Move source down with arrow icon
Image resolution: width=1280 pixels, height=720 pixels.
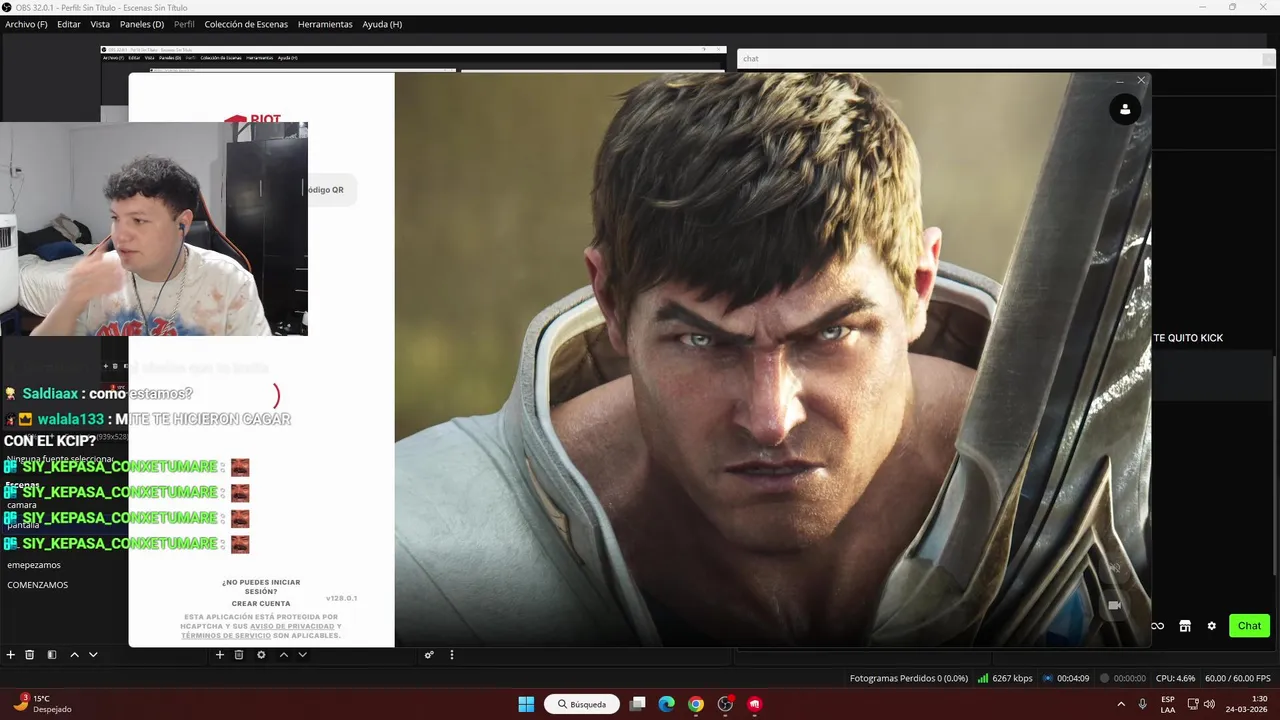coord(302,655)
